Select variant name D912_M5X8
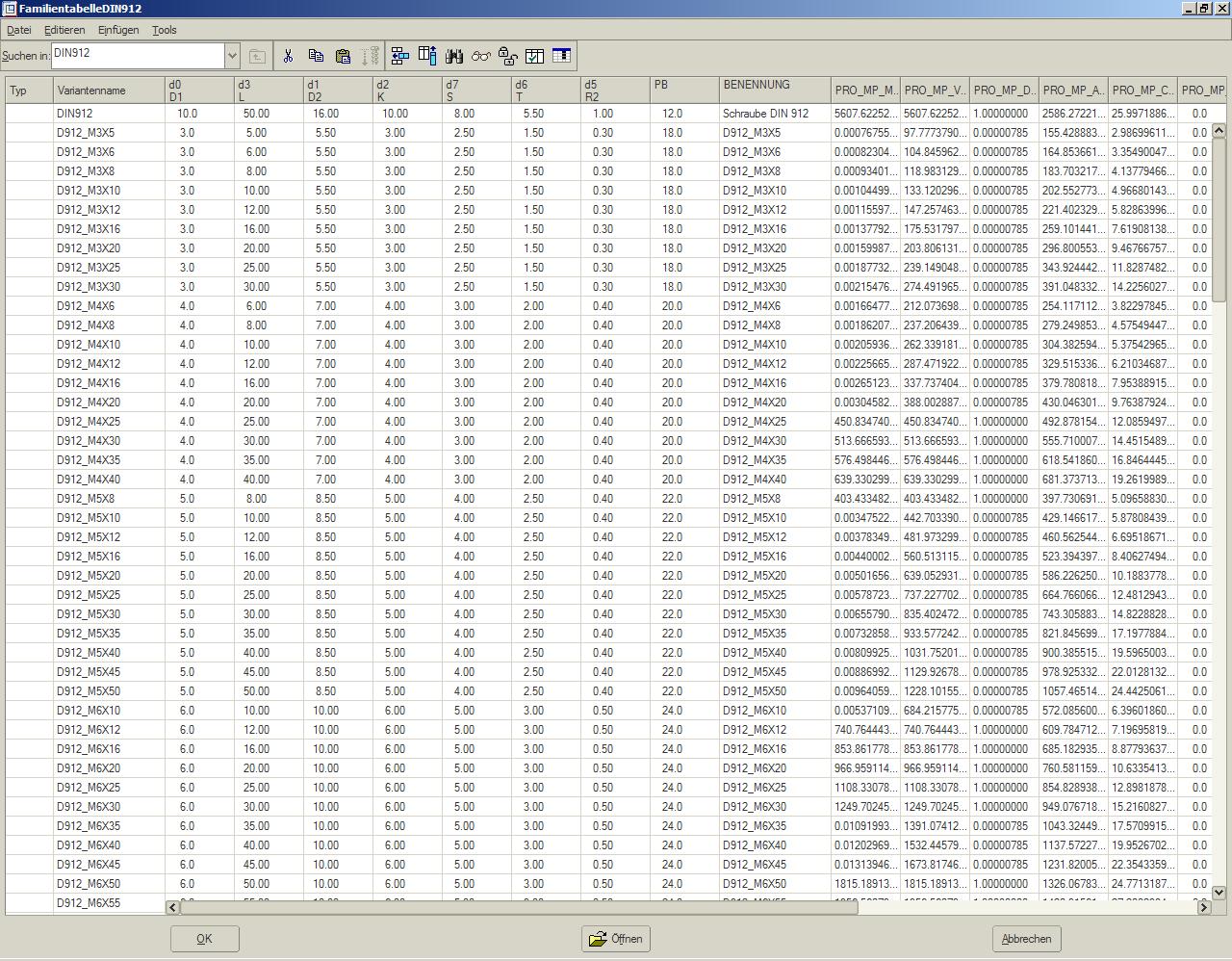This screenshot has height=961, width=1232. (86, 499)
